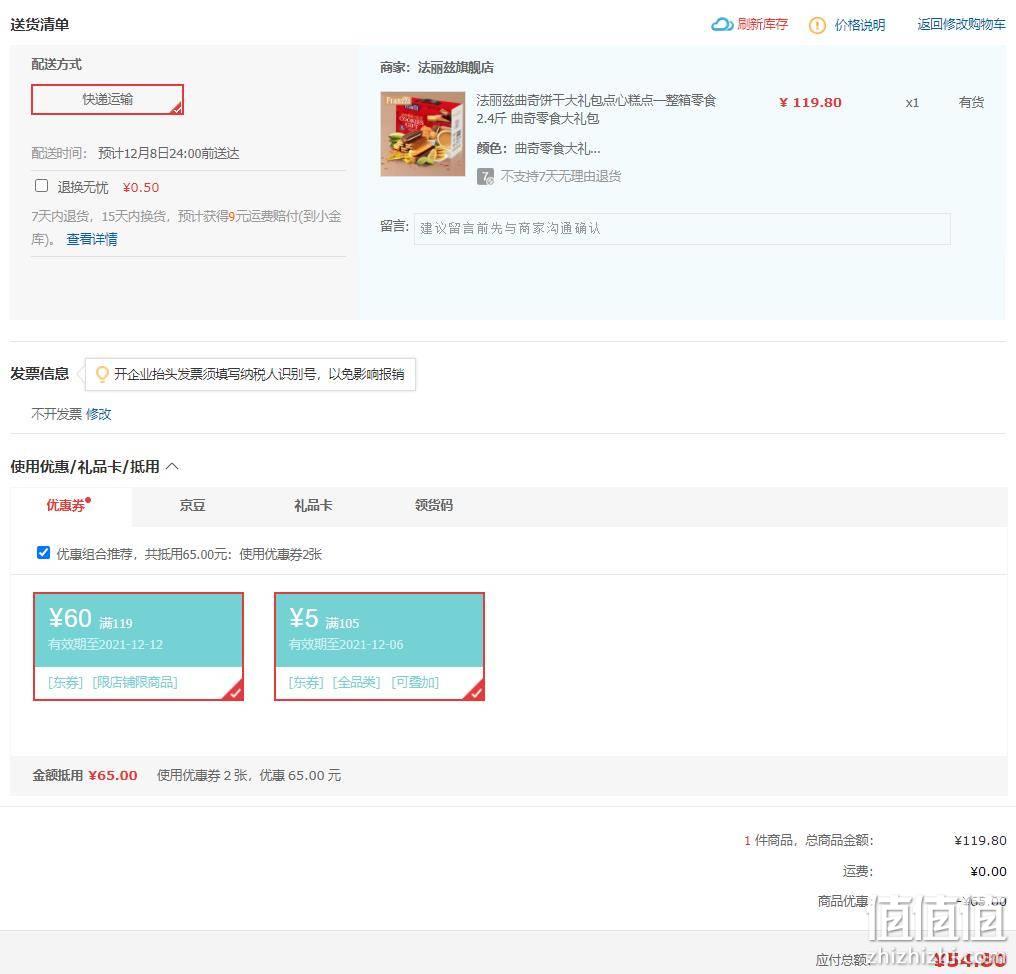Click the 留言 message input field
Viewport: 1016px width, 974px height.
tap(682, 229)
